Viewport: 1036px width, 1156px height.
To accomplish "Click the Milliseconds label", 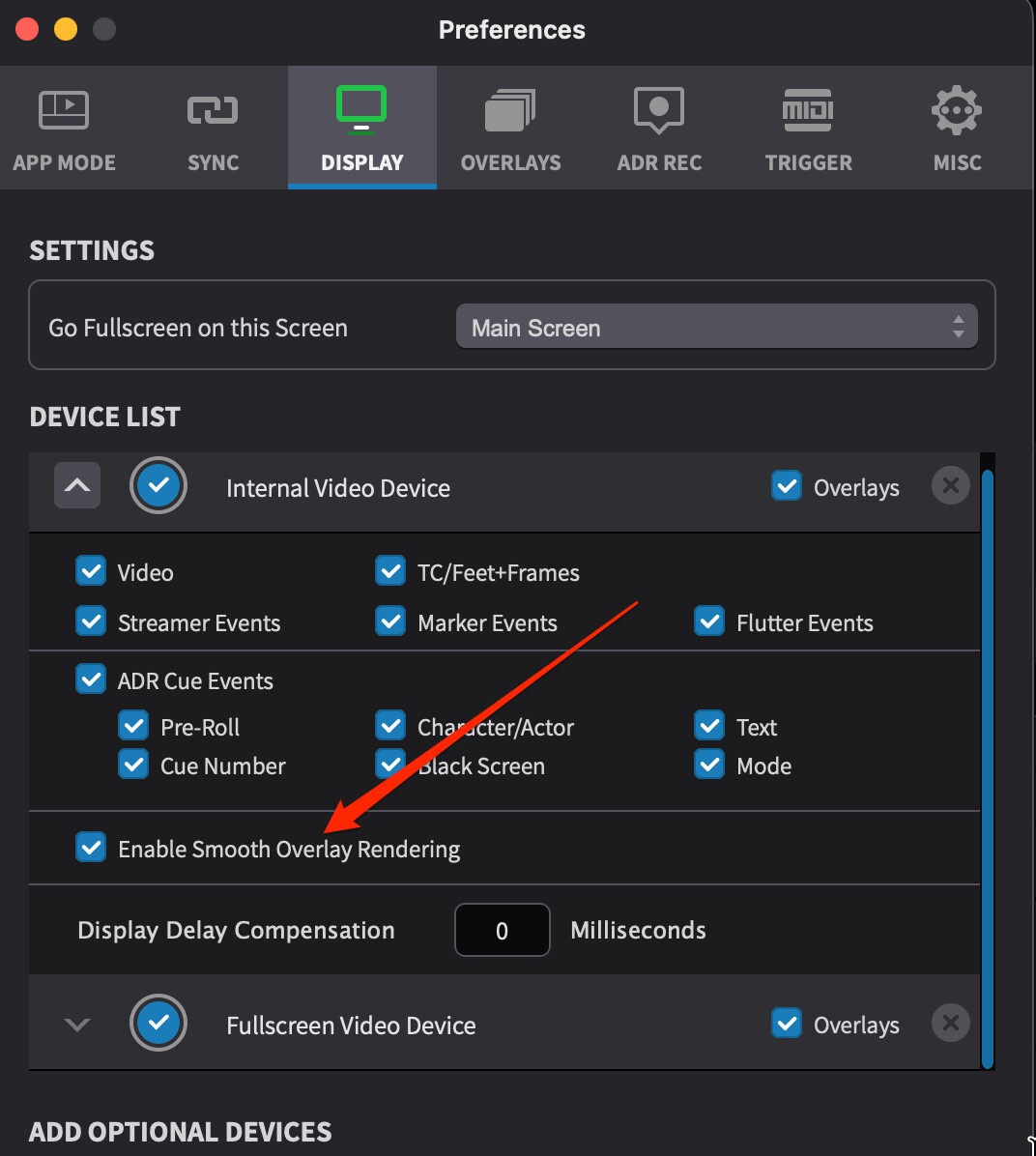I will [x=638, y=930].
